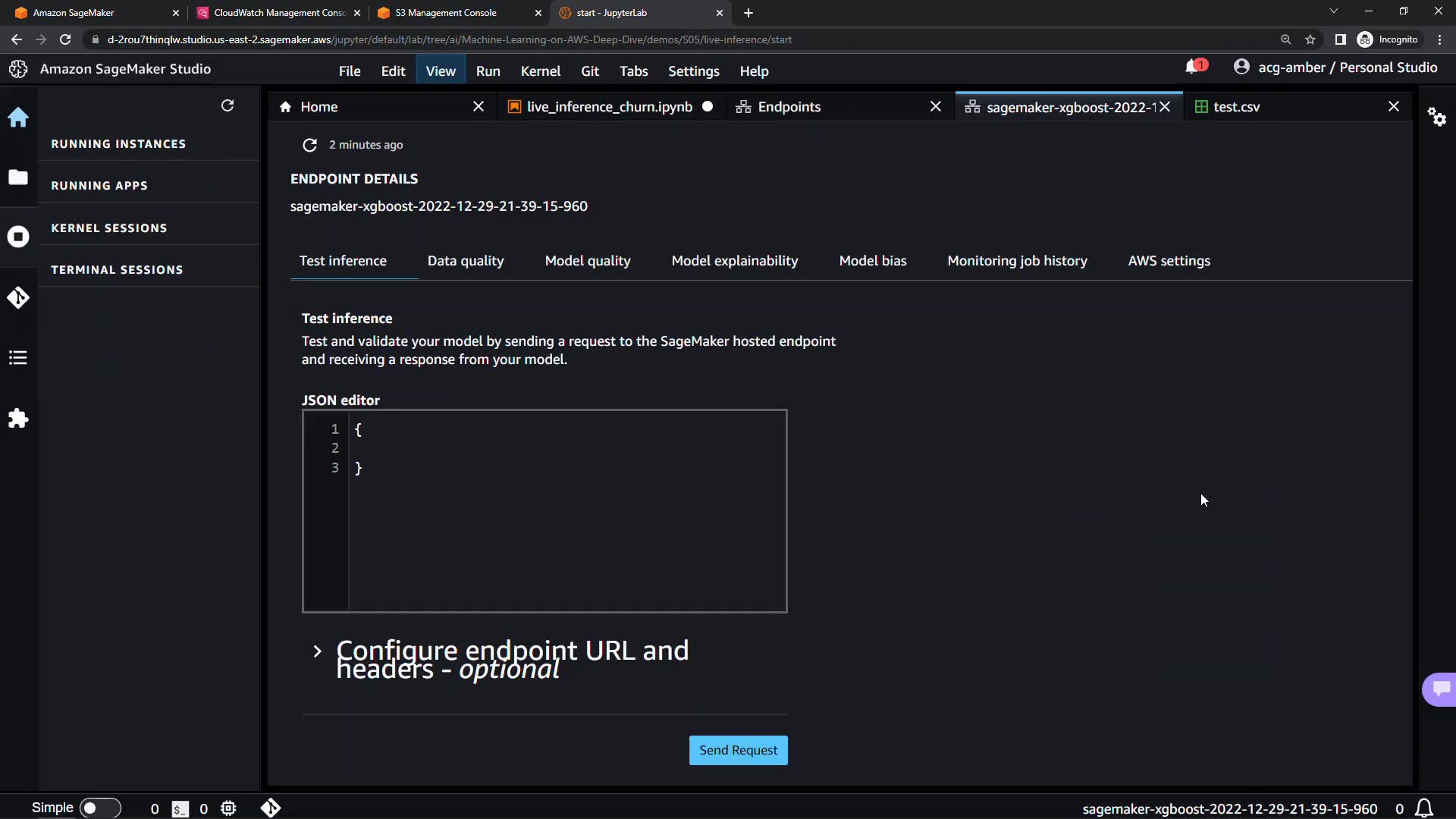Screen dimensions: 1456x819
Task: Click the endpoint details refresh icon
Action: coord(309,145)
